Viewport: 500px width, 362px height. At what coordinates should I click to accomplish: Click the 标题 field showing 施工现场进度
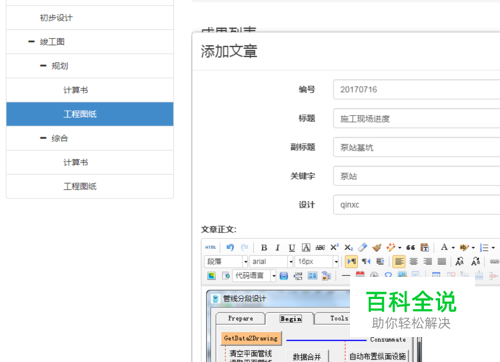[417, 118]
